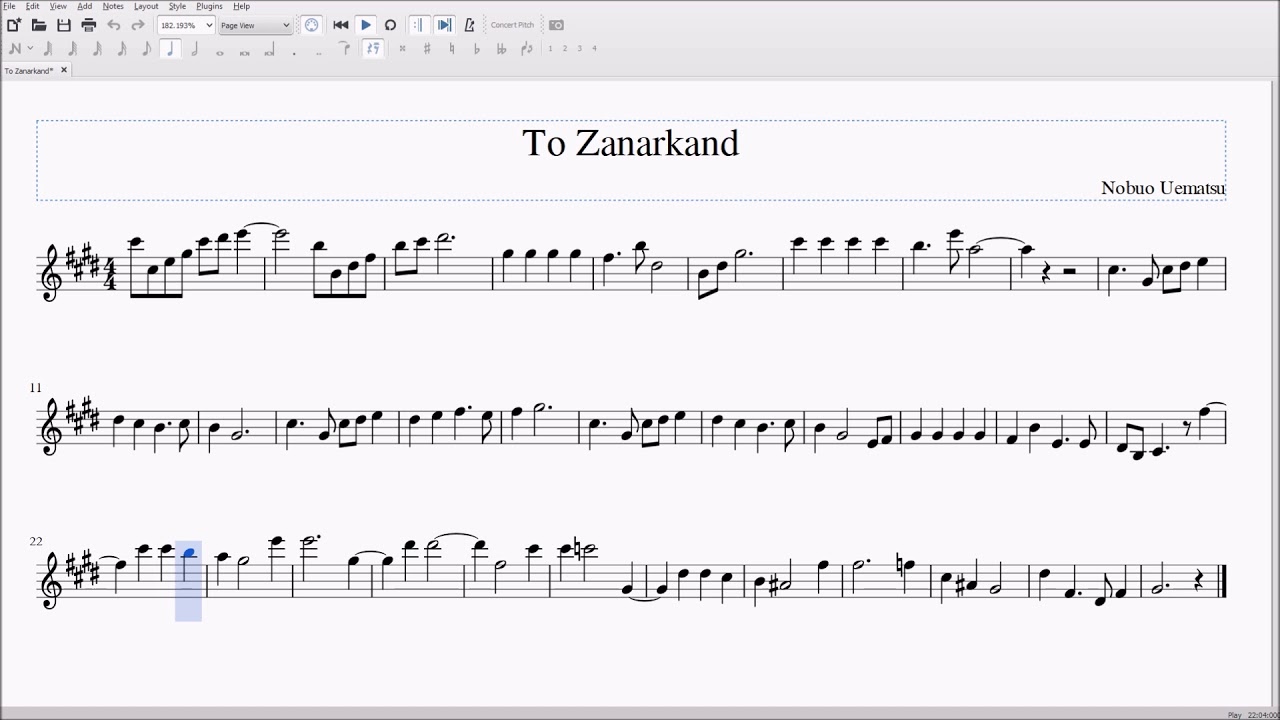Open a score file via folder icon
1280x720 pixels.
coord(39,25)
